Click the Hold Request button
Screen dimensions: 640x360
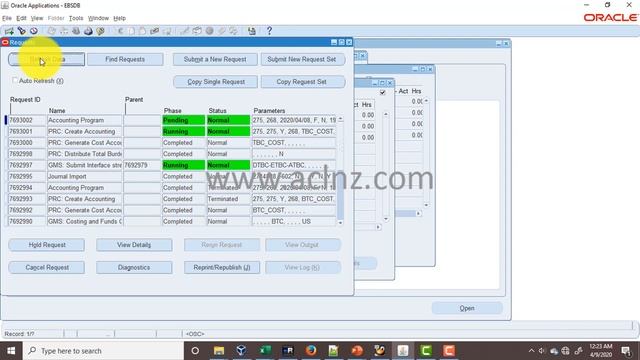tap(47, 245)
